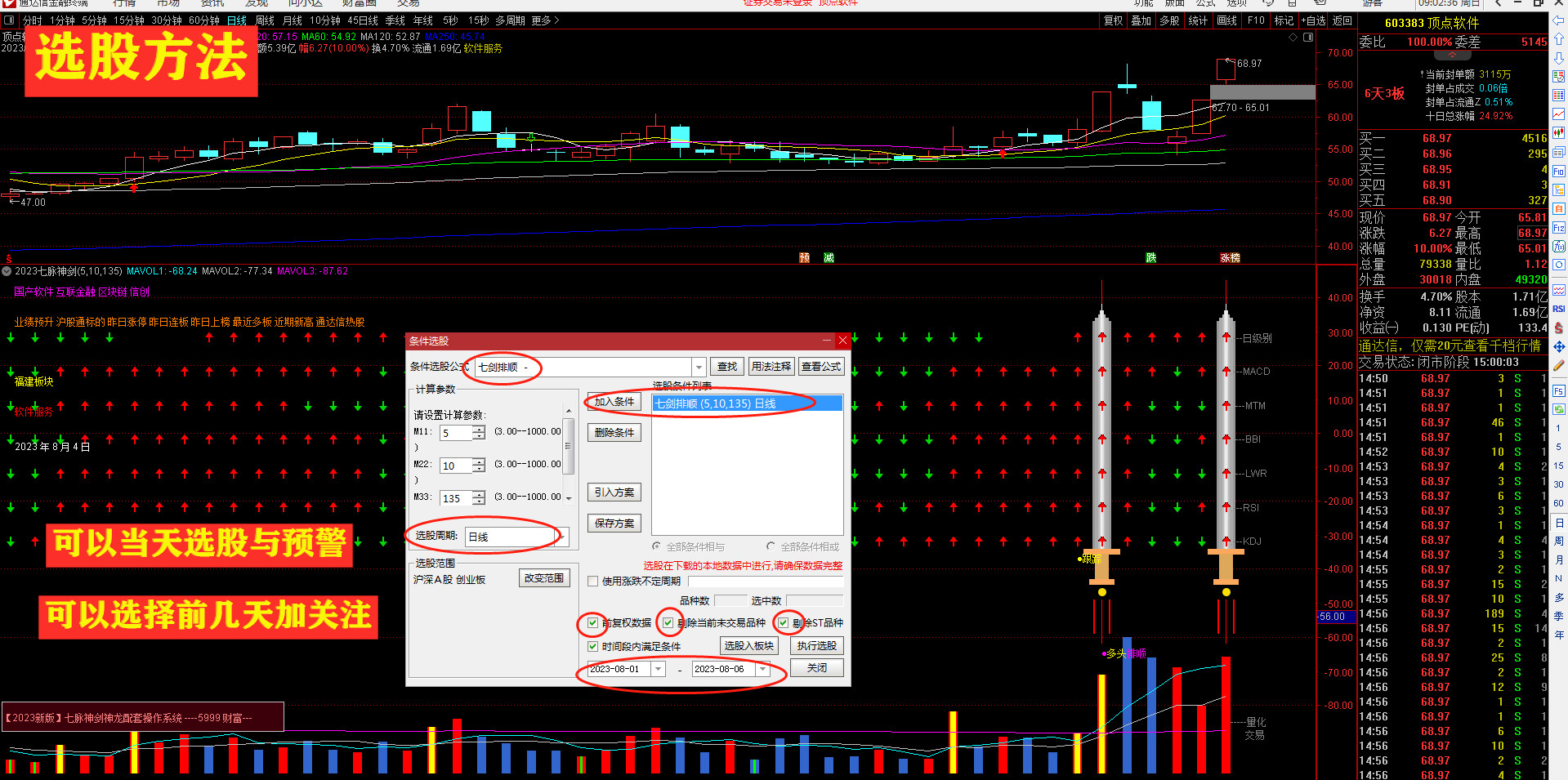1568x780 pixels.
Task: Toggle 前复权数据 checkbox
Action: click(x=593, y=623)
